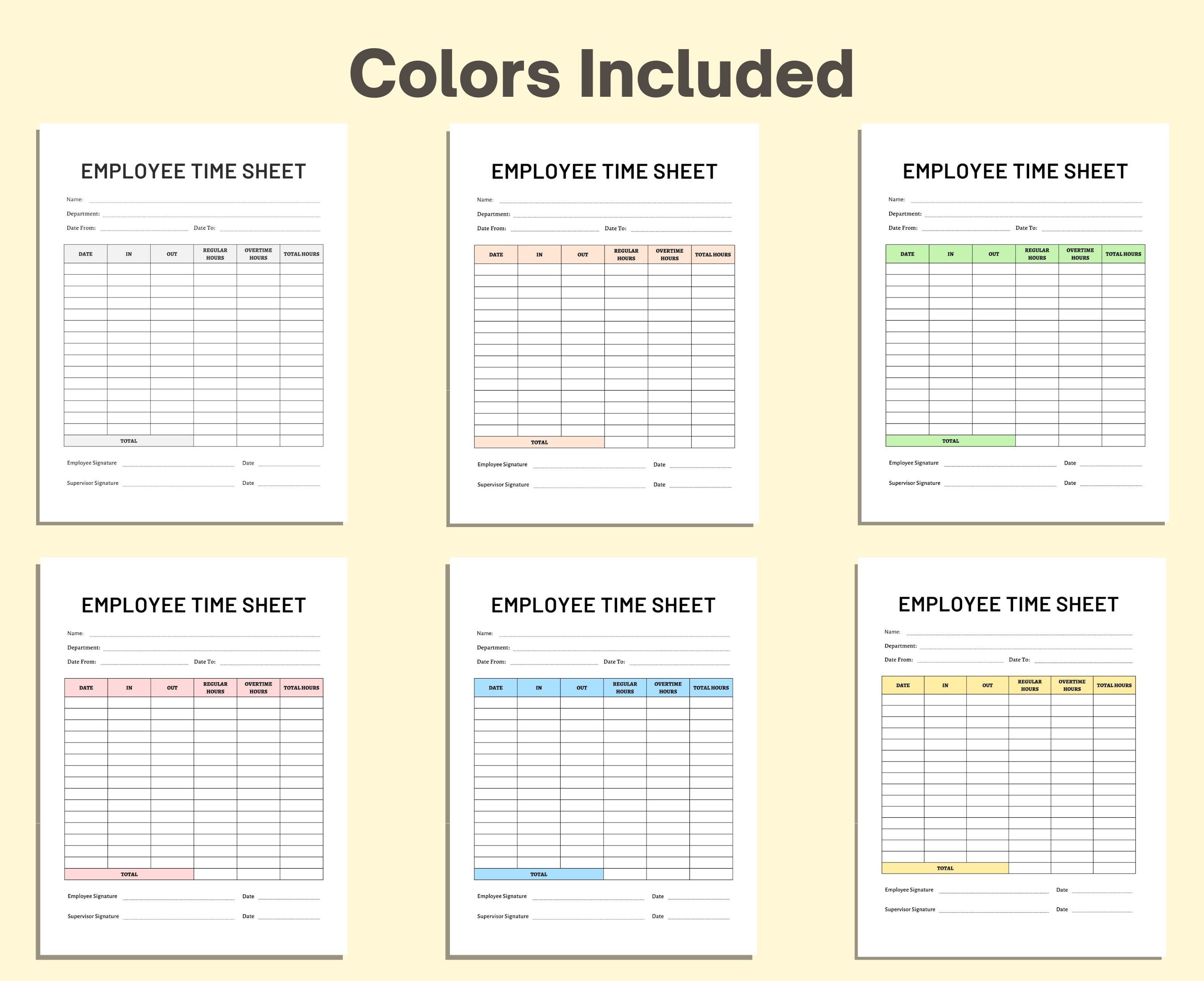Image resolution: width=1204 pixels, height=981 pixels.
Task: Click the Date From line on the pink sheet
Action: coord(144,663)
